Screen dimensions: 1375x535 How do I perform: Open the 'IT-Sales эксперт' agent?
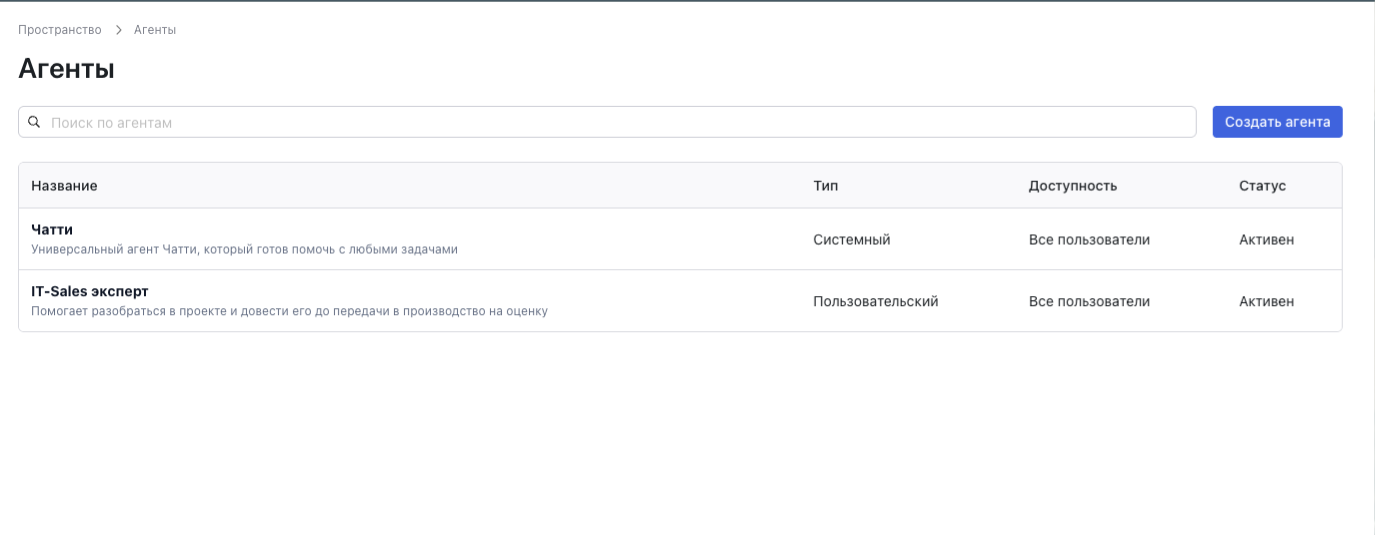pyautogui.click(x=90, y=291)
